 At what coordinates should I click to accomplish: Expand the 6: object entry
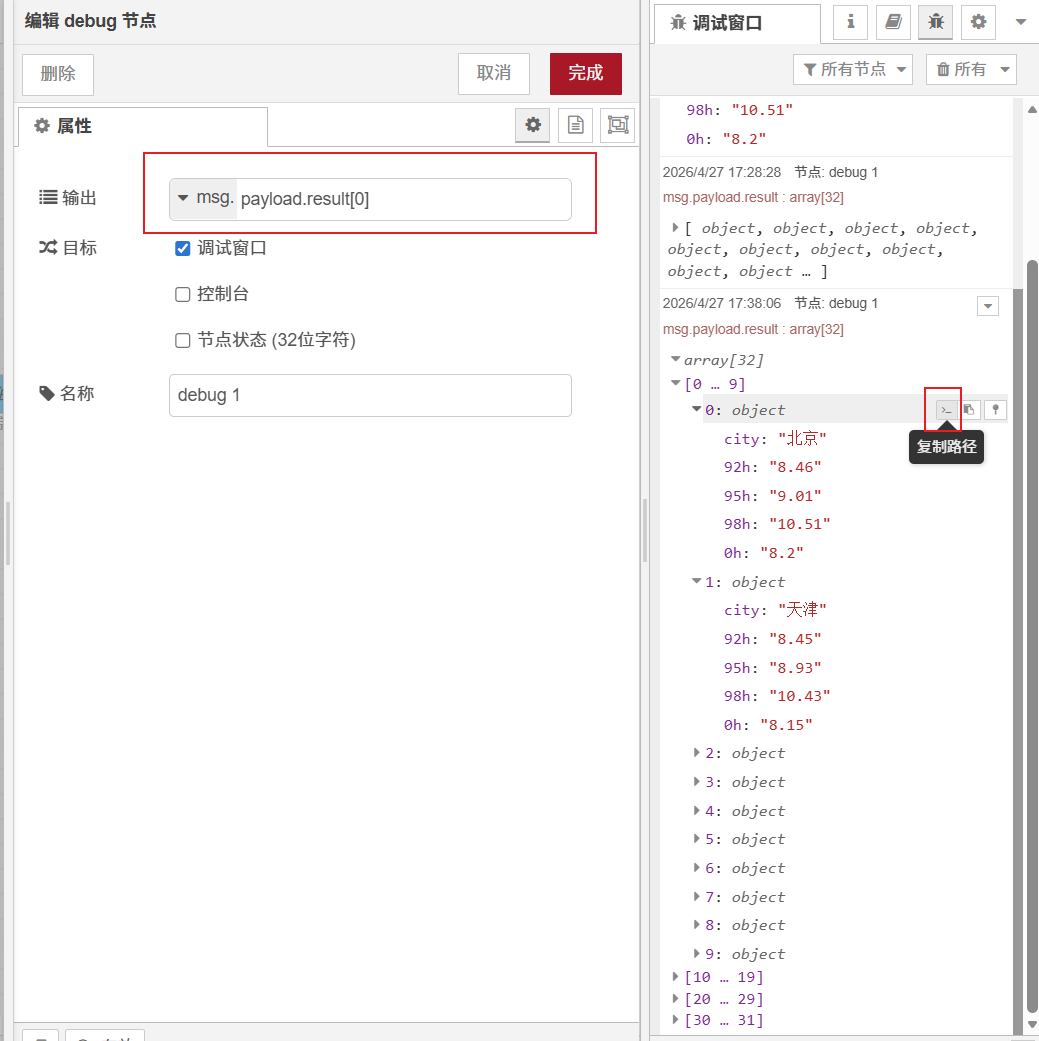pos(696,867)
